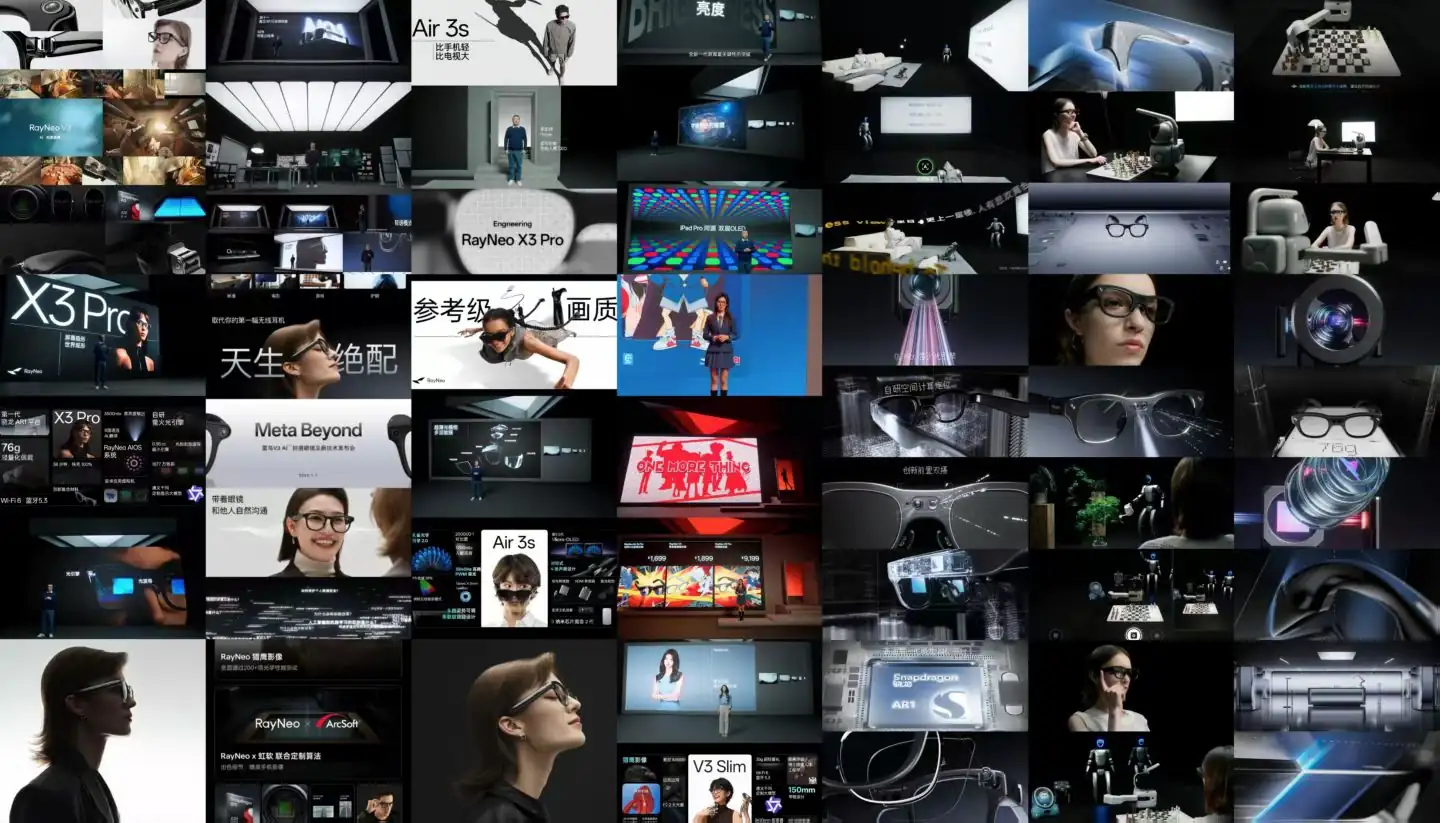Image resolution: width=1440 pixels, height=823 pixels.
Task: Open the large X3 Pro stage screen thumbnail
Action: [x=102, y=335]
